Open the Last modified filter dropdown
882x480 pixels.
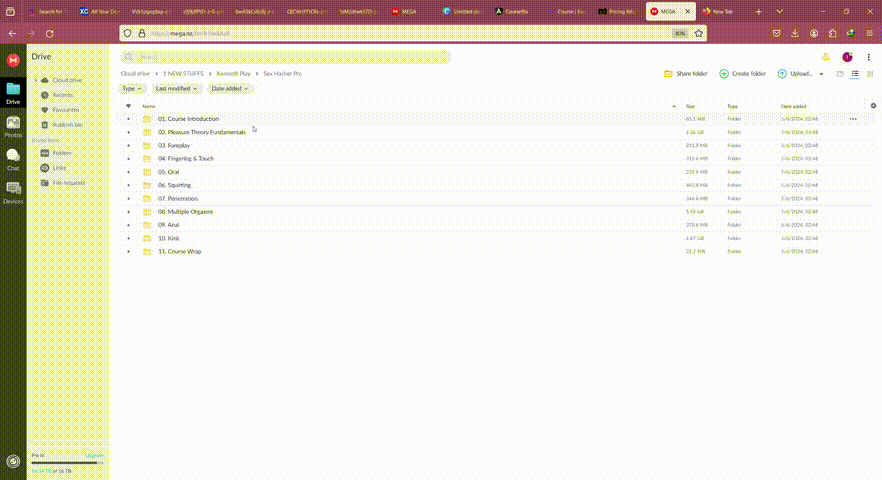tap(176, 88)
